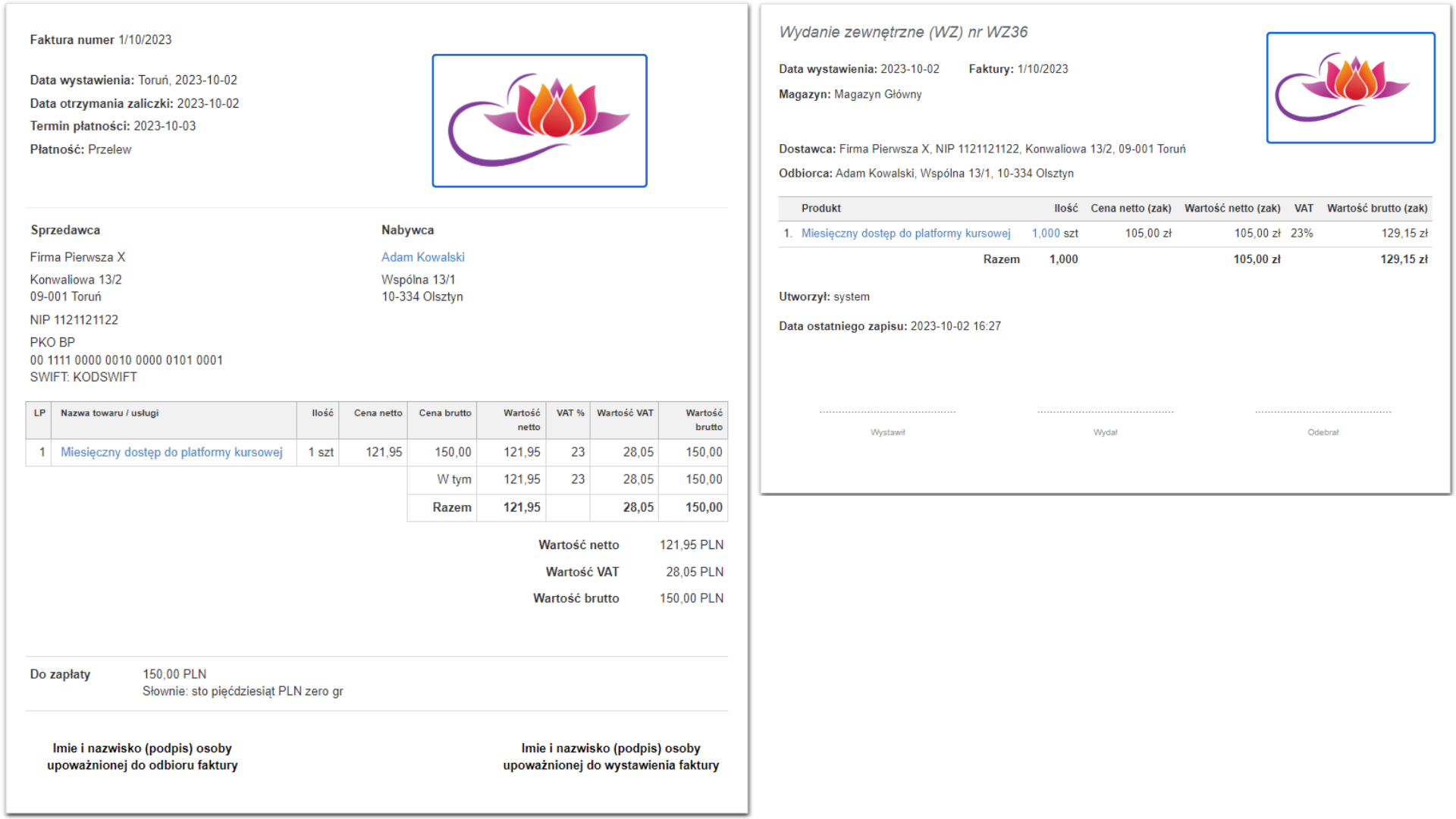Click the 1,000 quantity link in WZ
Viewport: 1456px width, 819px height.
pyautogui.click(x=1046, y=234)
